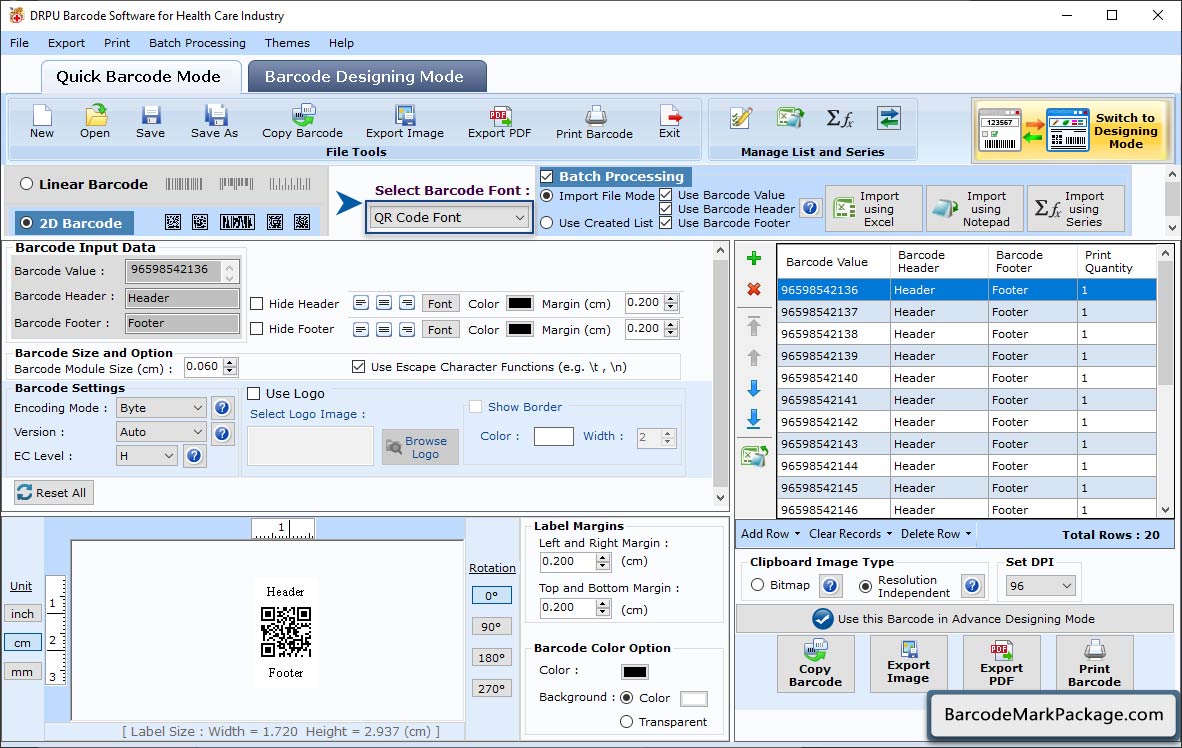Click header color swatch
The image size is (1182, 748).
[519, 303]
